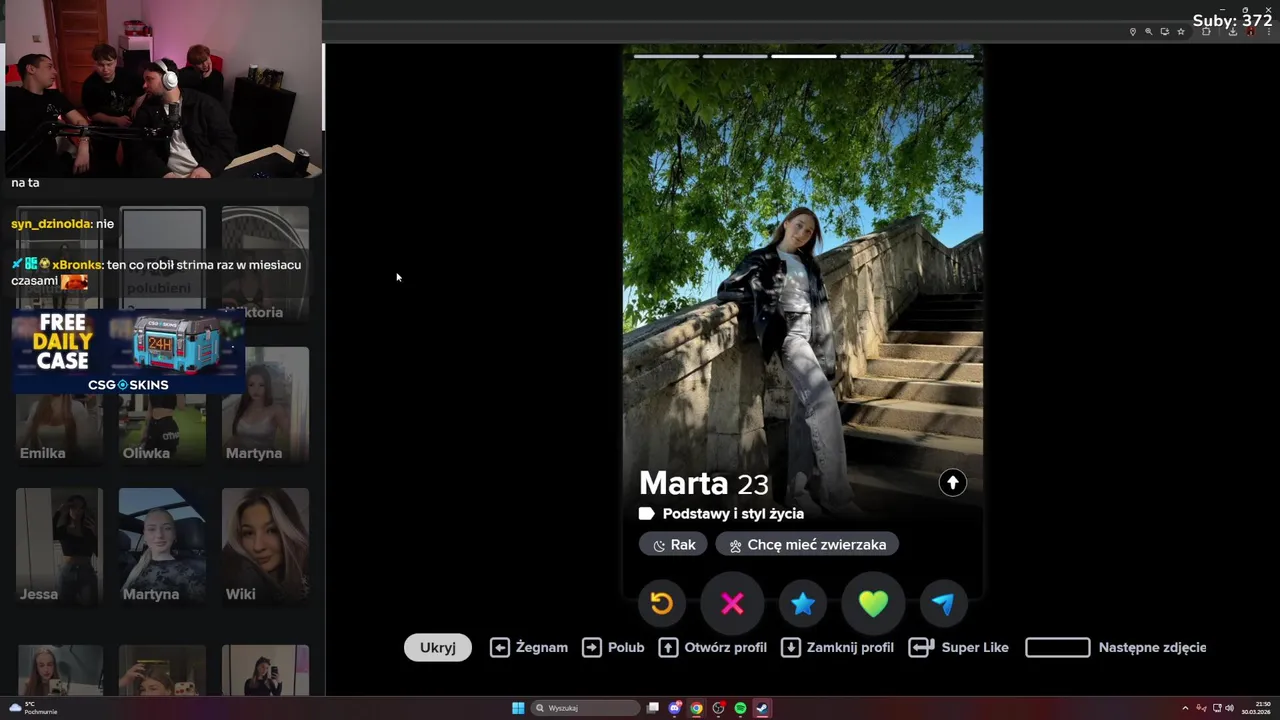
Task: Open the Jessa match thumbnail
Action: (59, 546)
